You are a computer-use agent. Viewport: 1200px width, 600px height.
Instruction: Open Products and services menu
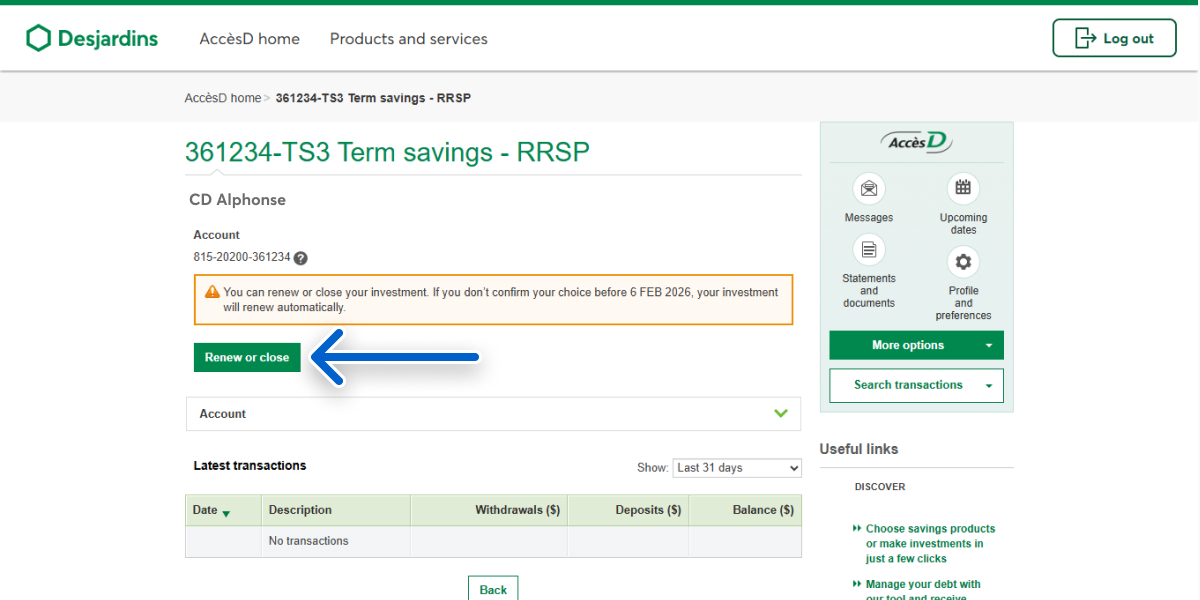[x=408, y=39]
